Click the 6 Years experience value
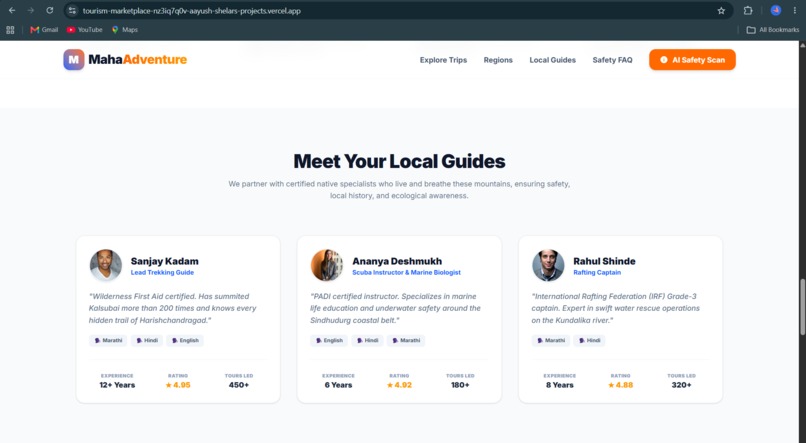This screenshot has width=806, height=443. [338, 385]
